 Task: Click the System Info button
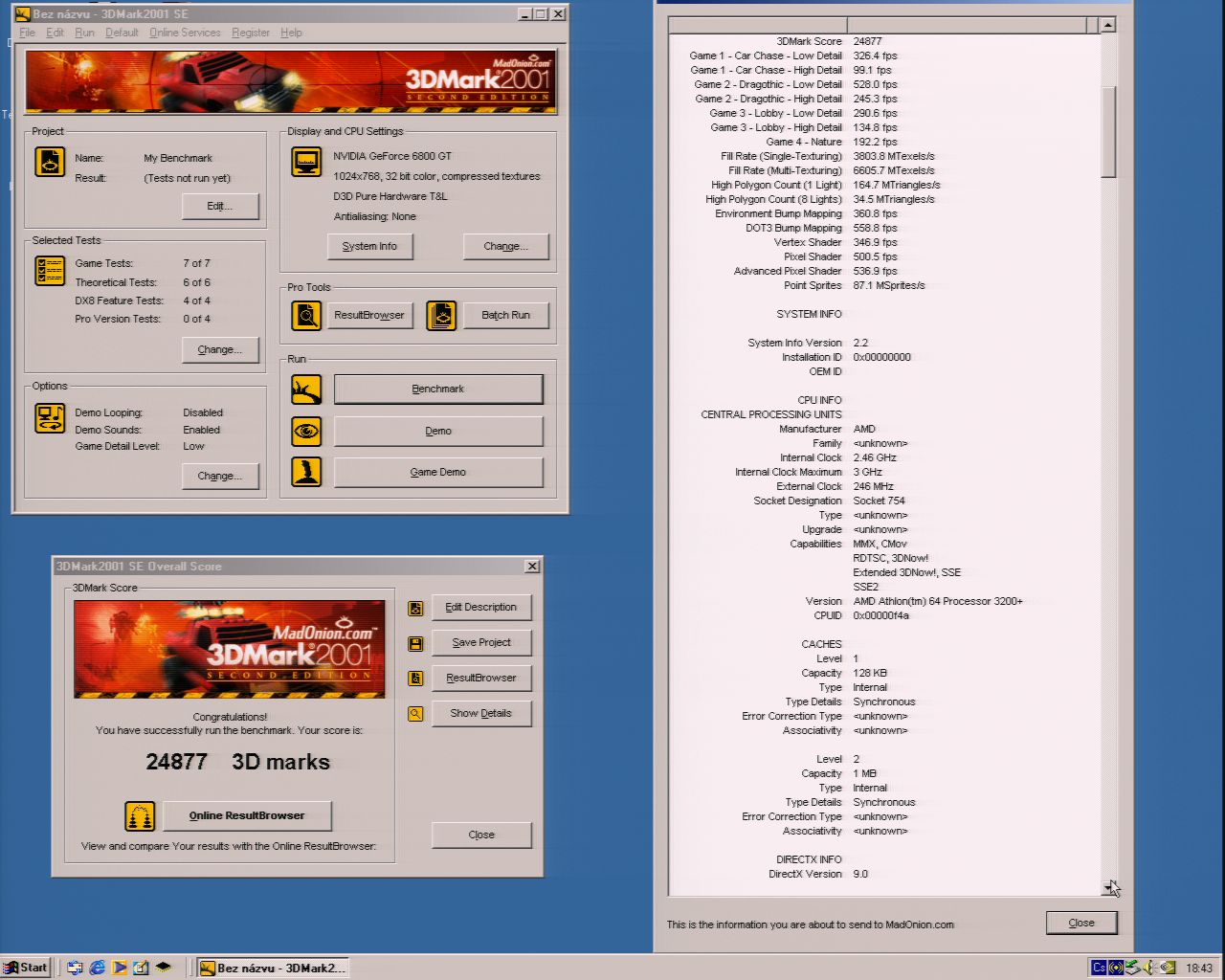point(369,247)
